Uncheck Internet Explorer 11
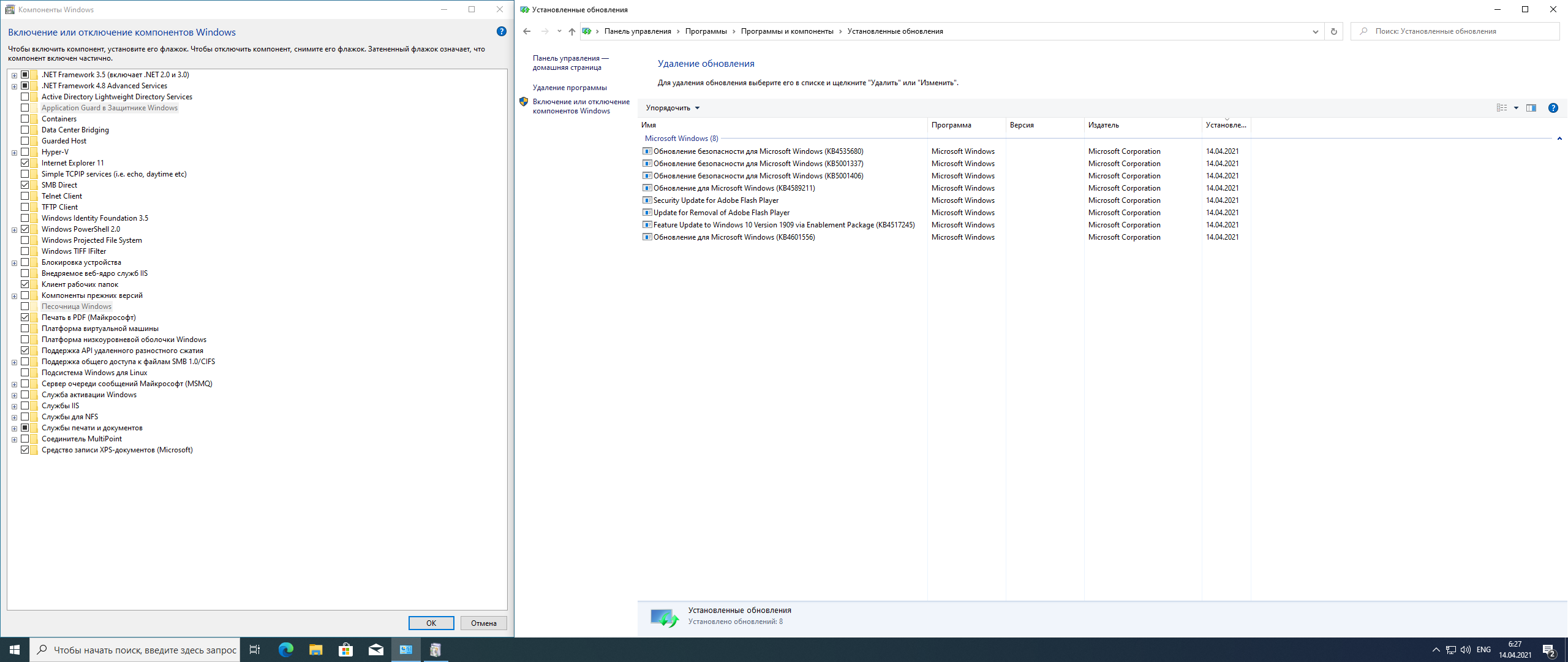Viewport: 1568px width, 662px height. [x=25, y=163]
